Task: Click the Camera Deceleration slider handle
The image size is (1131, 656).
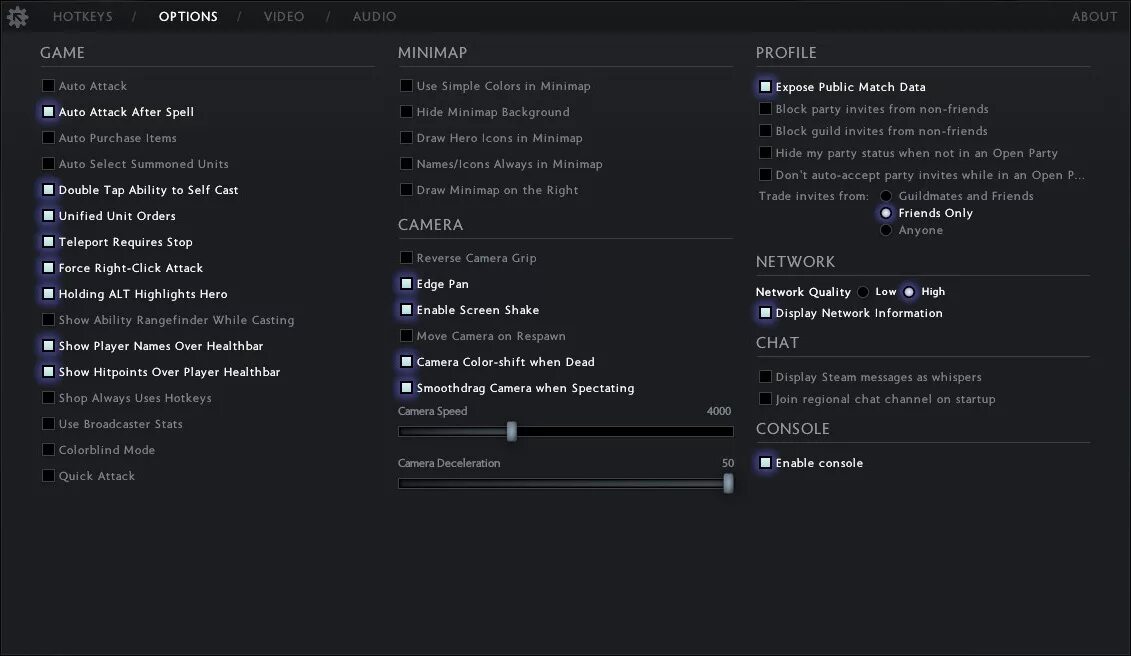Action: coord(728,483)
